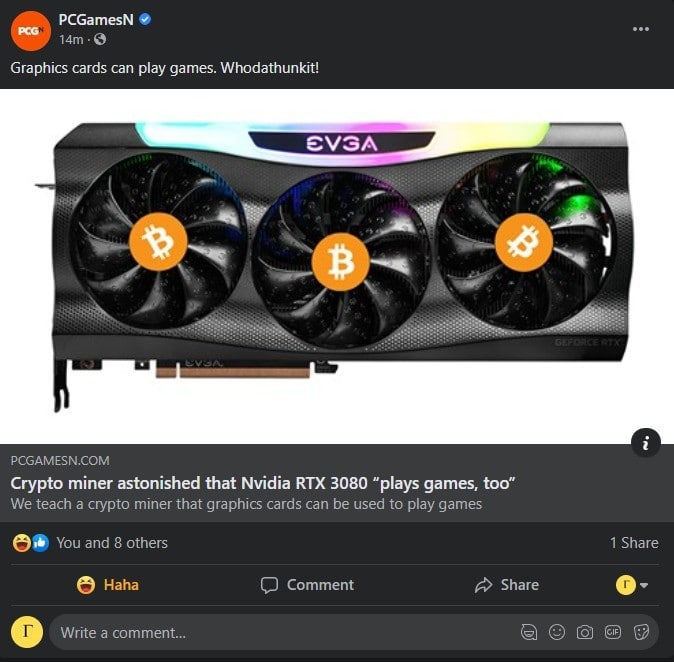Click the avatar sticker icon in the comment box
674x662 pixels.
click(x=529, y=632)
